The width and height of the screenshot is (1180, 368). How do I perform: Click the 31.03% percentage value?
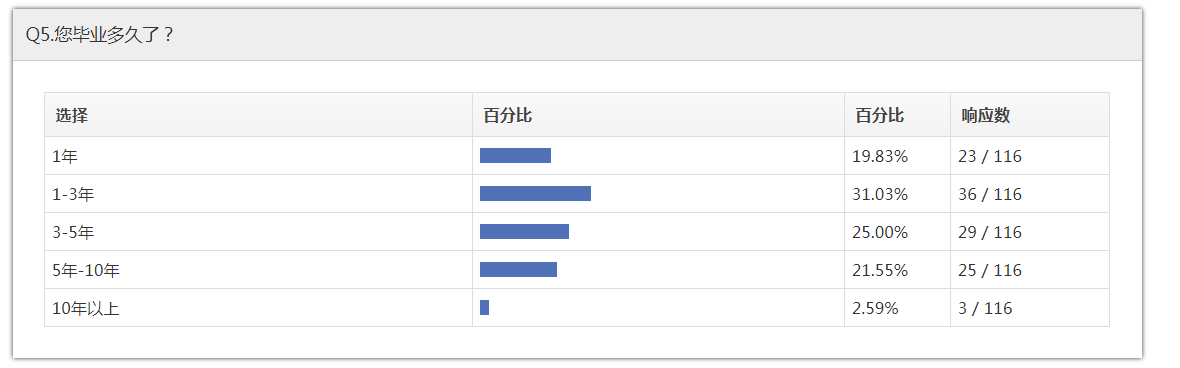point(880,194)
